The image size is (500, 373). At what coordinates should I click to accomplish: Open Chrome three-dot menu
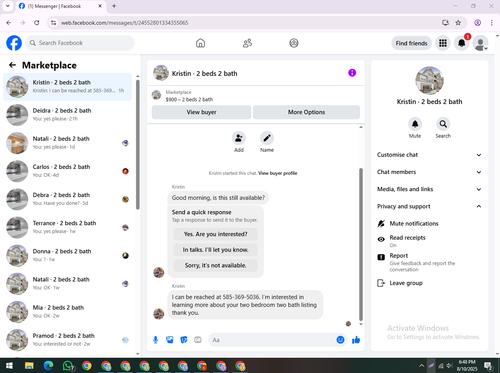pos(492,23)
